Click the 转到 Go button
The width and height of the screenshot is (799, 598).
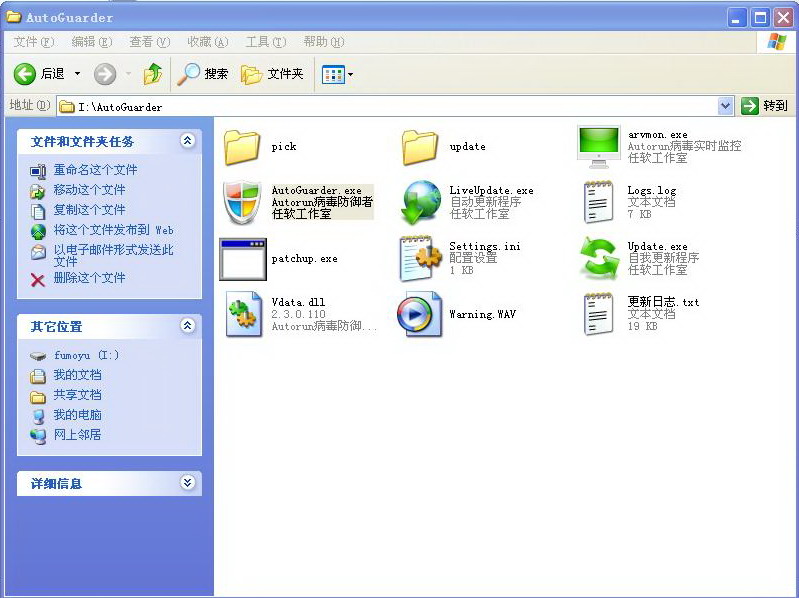(764, 106)
